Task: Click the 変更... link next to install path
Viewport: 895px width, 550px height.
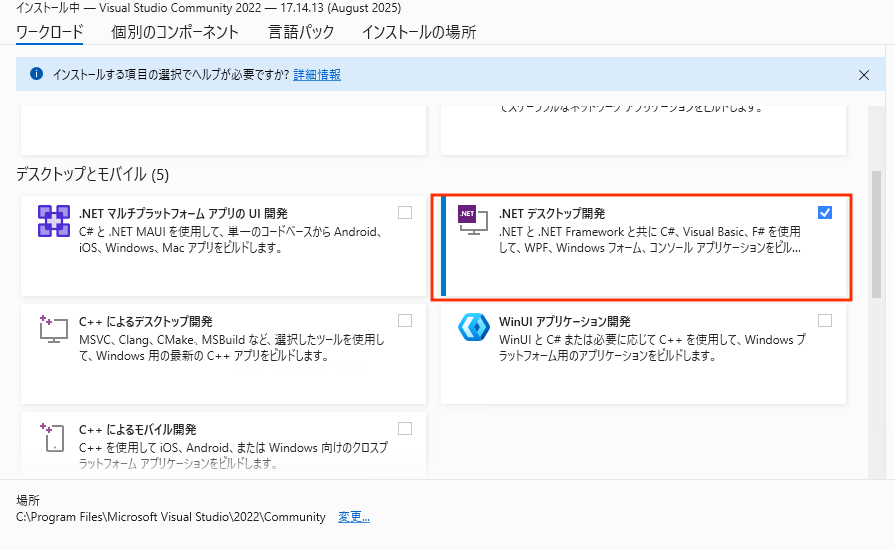Action: tap(354, 517)
